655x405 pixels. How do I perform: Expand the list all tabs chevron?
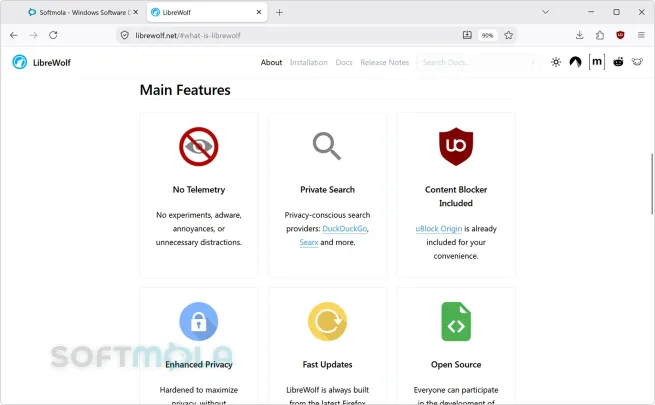[x=546, y=12]
